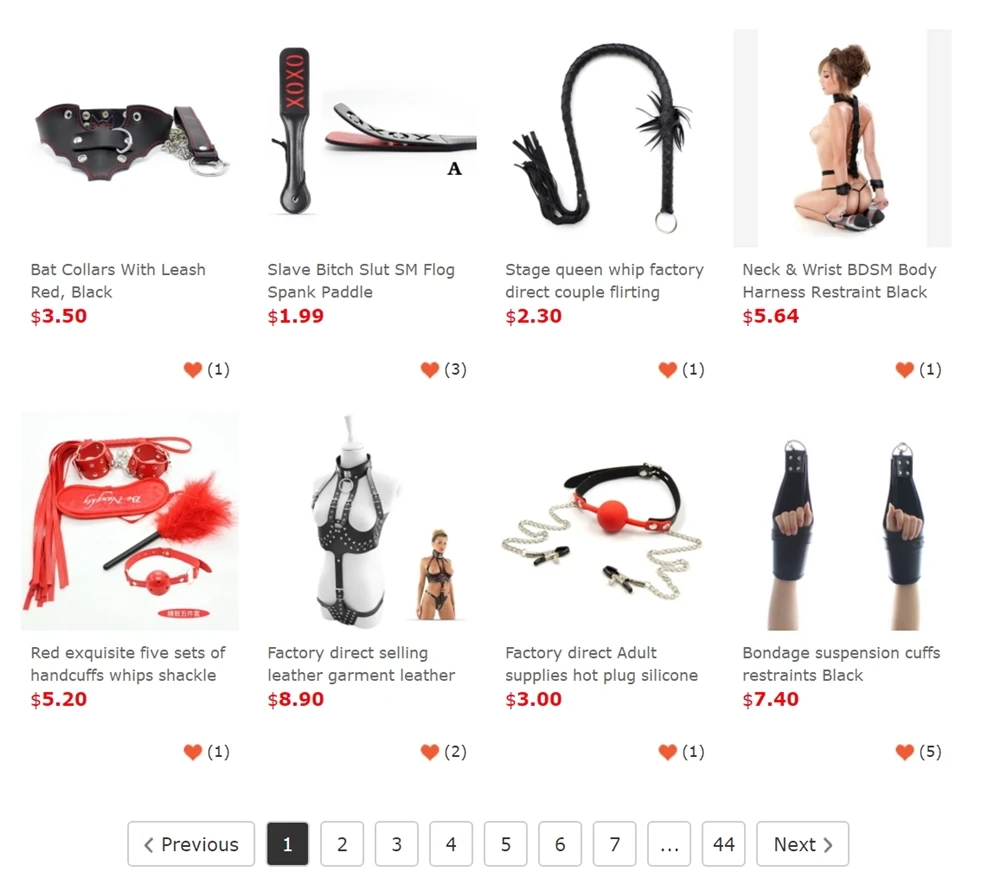Select page 5 in pagination

[x=506, y=844]
